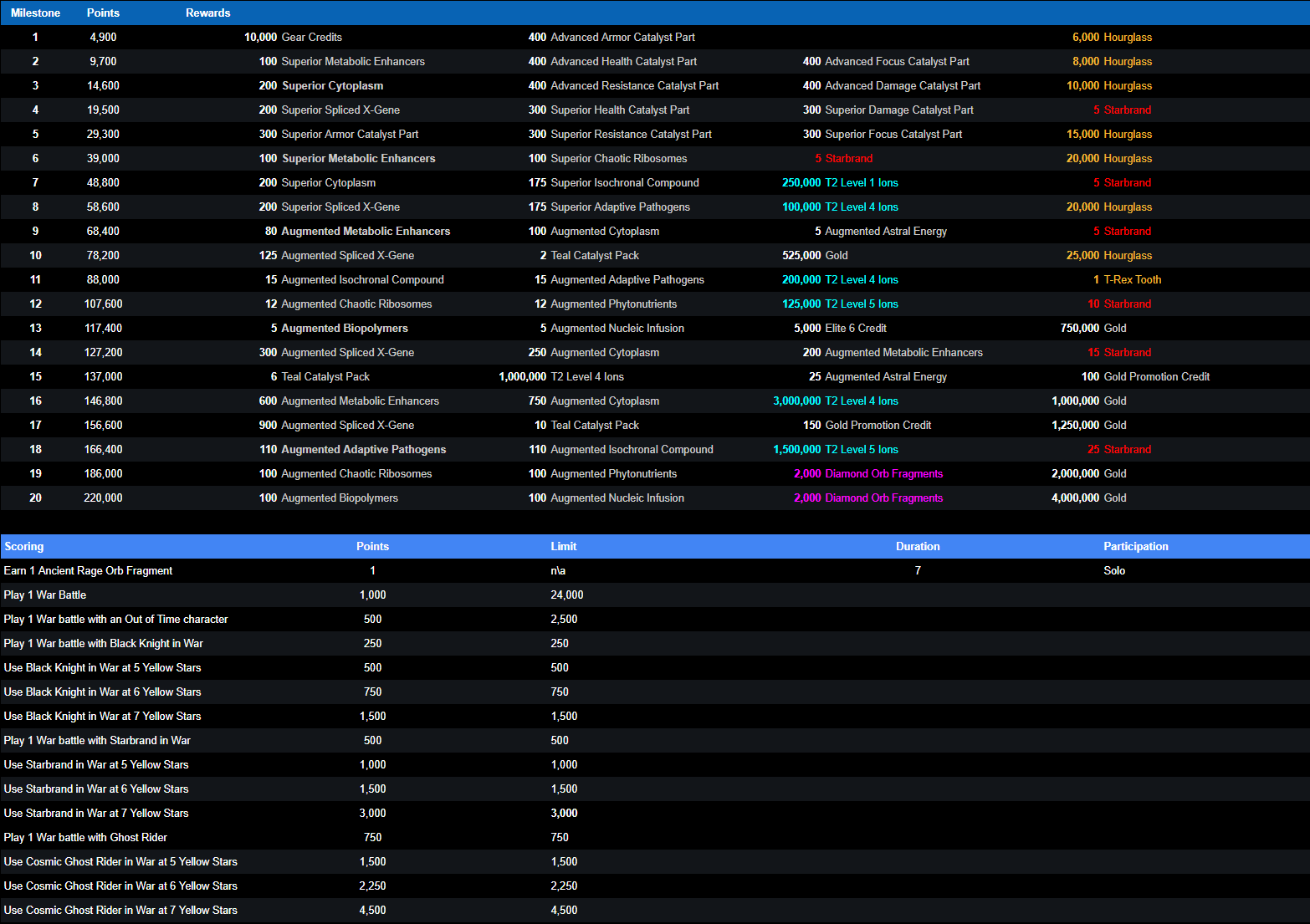Click the Participation column header
The width and height of the screenshot is (1310, 924).
(1135, 546)
